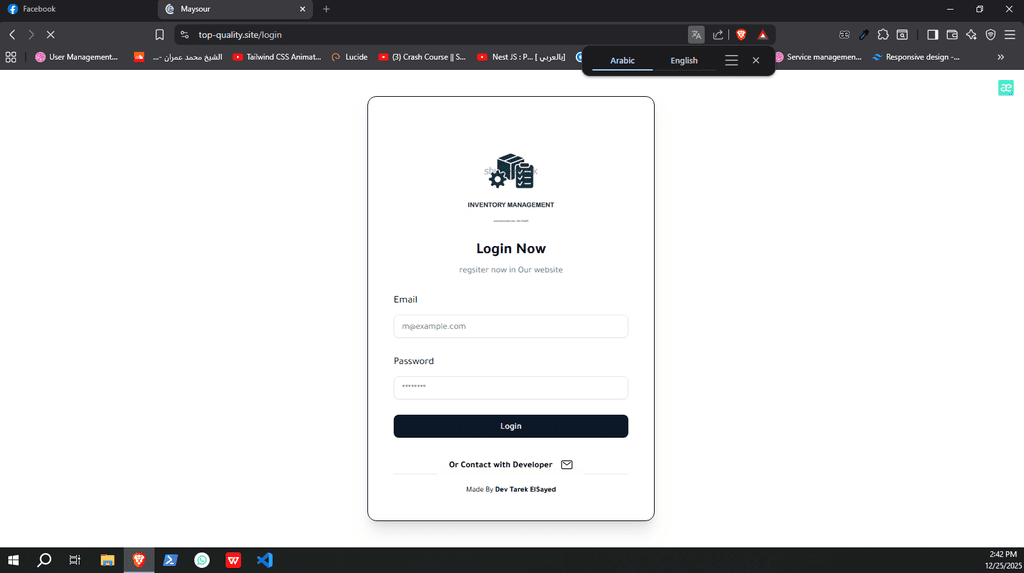Open the Nest JS bookmark
Viewport: 1024px width, 573px height.
pyautogui.click(x=521, y=57)
